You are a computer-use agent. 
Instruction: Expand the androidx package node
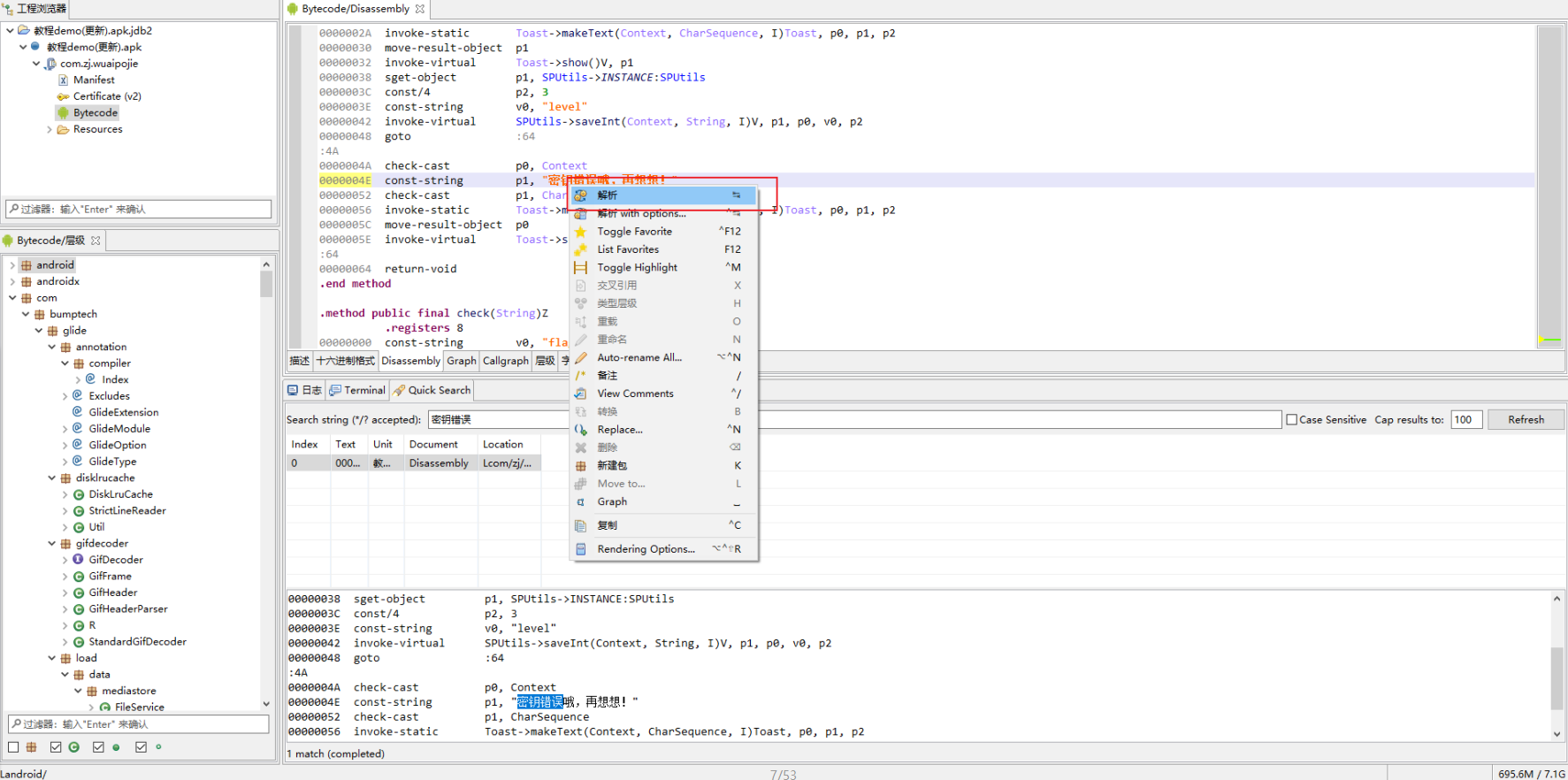[12, 281]
